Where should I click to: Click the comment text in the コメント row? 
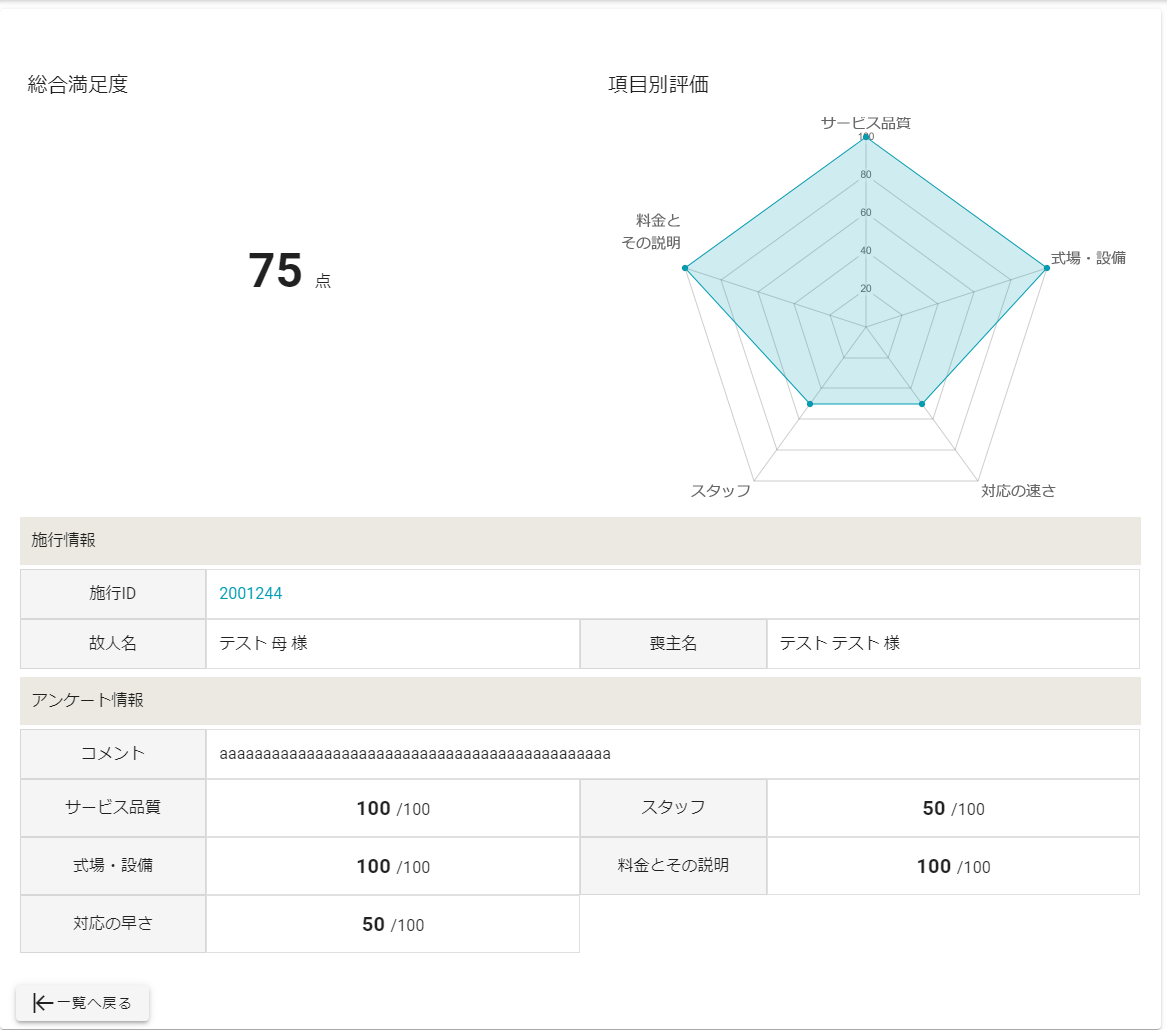tap(415, 754)
